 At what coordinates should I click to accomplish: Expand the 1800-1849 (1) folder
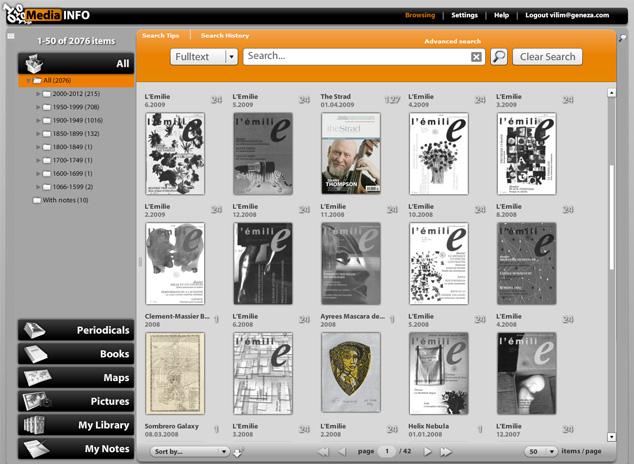38,147
